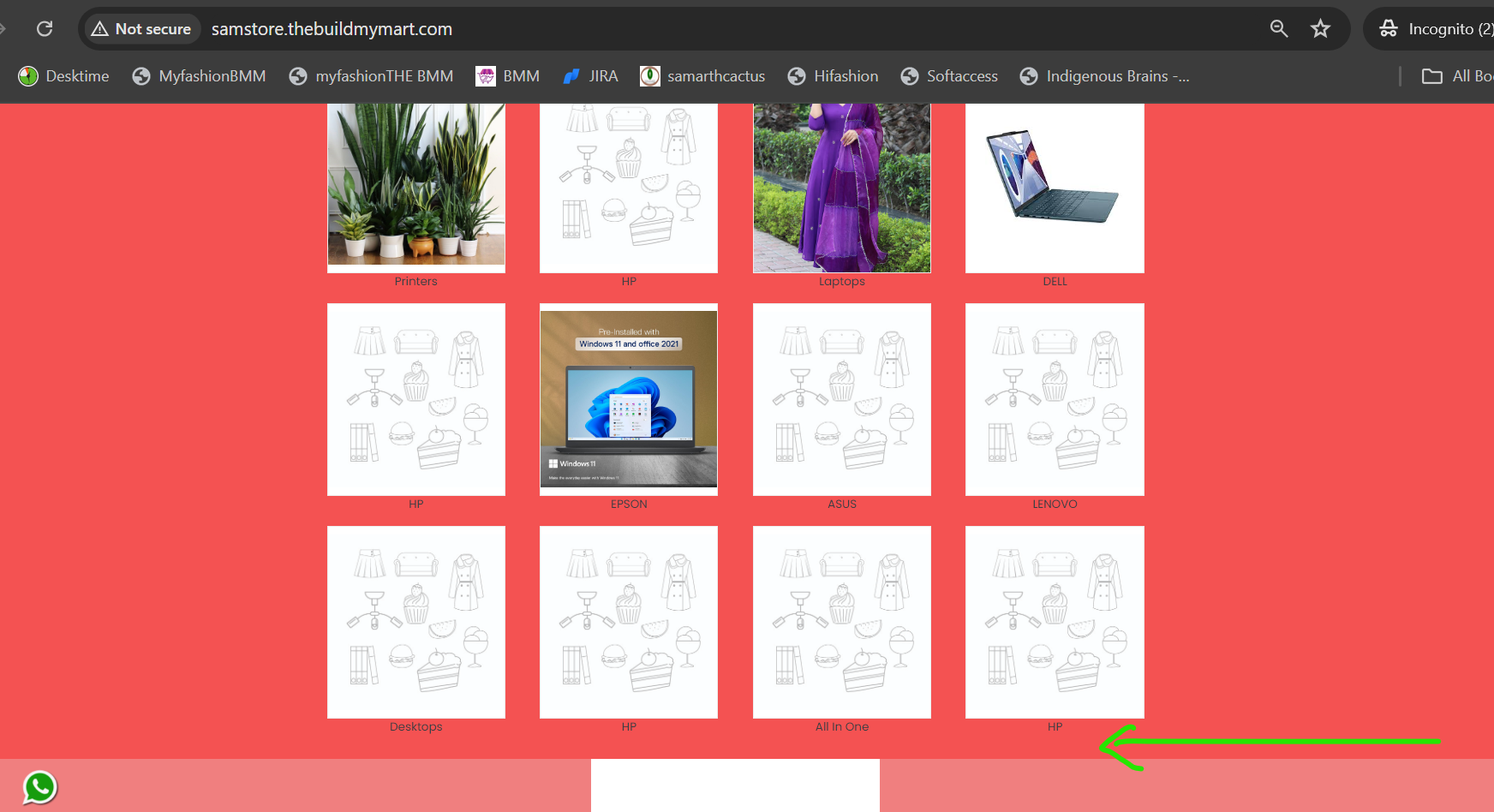Open the ASUS placeholder image
This screenshot has height=812, width=1494.
[x=842, y=399]
